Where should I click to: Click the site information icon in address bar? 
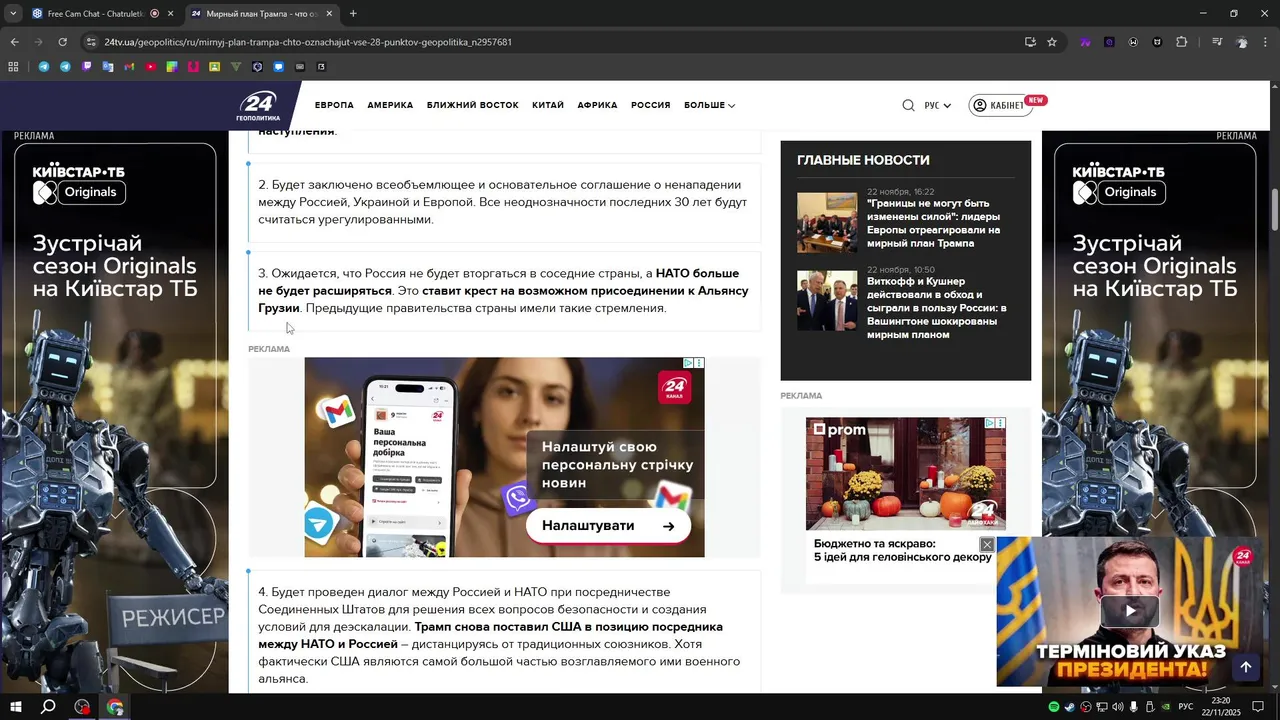point(91,42)
